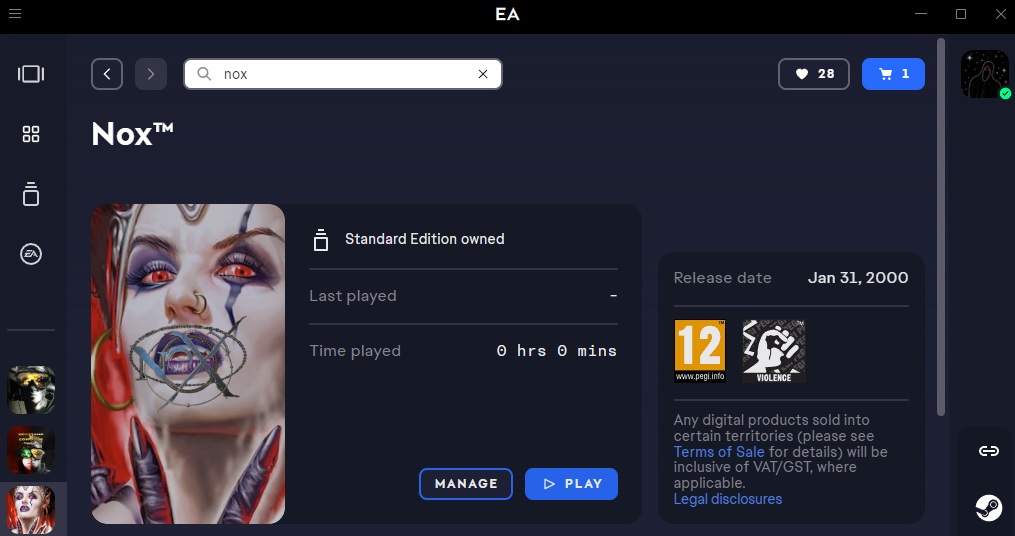Open the shopping cart with 1 item
The width and height of the screenshot is (1015, 536).
pos(893,74)
